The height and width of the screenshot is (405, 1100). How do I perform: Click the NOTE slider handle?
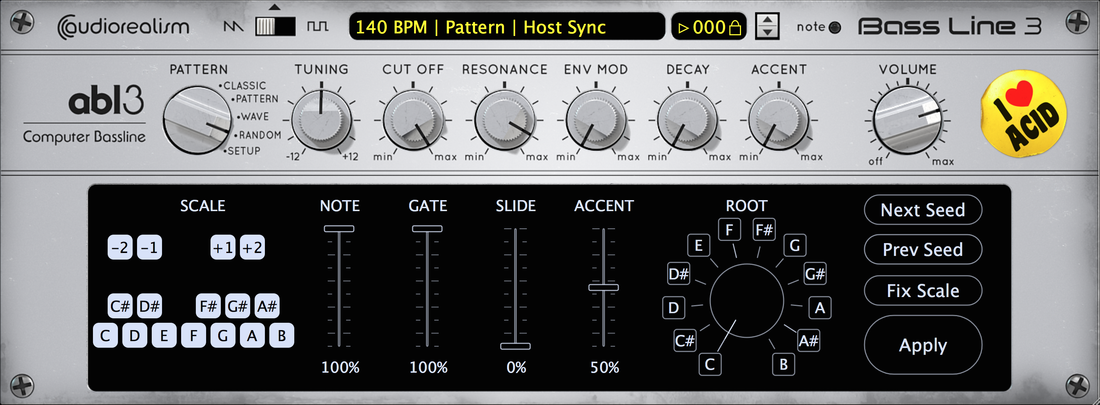click(339, 228)
